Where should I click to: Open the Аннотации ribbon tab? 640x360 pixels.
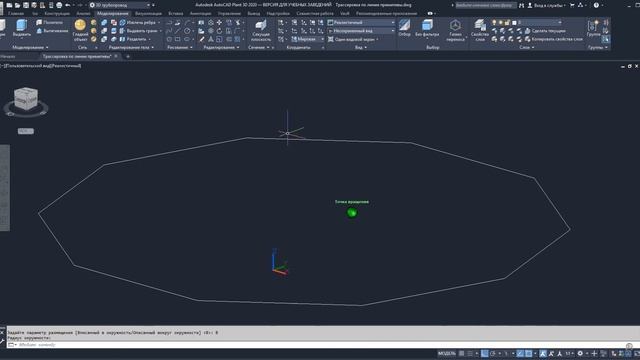(200, 13)
